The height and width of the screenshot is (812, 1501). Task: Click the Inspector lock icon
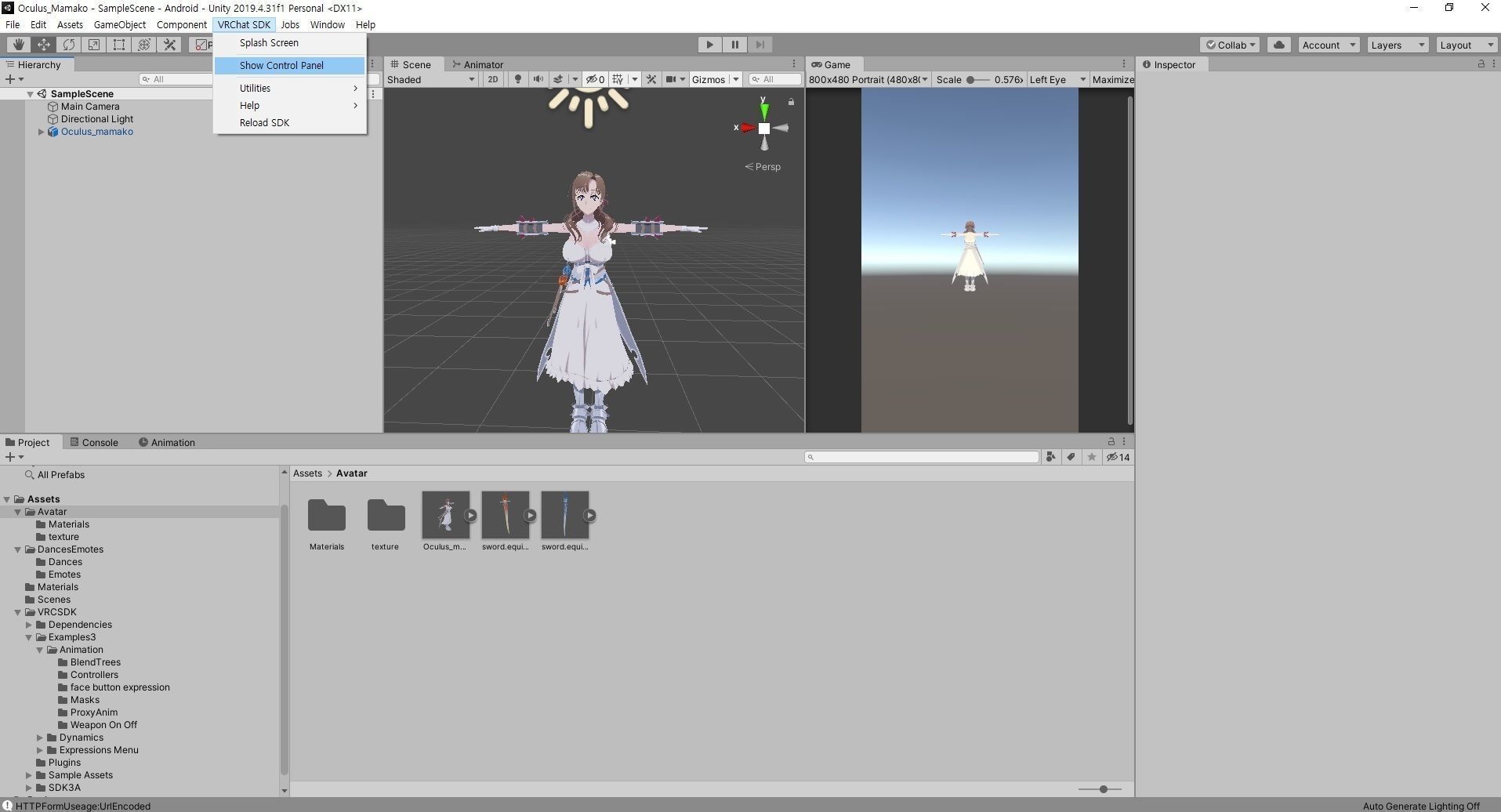click(1481, 64)
